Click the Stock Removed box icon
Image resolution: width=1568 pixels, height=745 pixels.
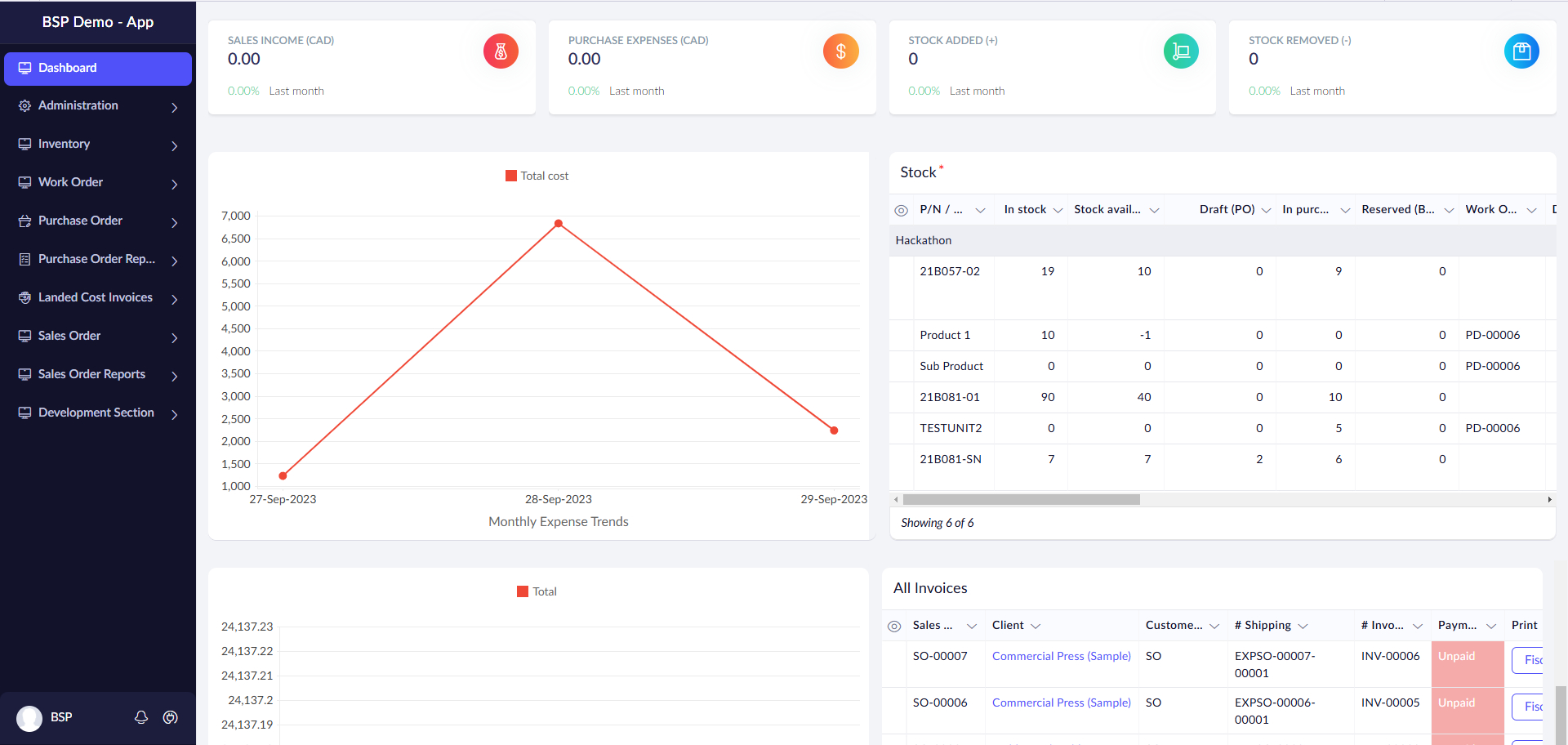(1521, 51)
